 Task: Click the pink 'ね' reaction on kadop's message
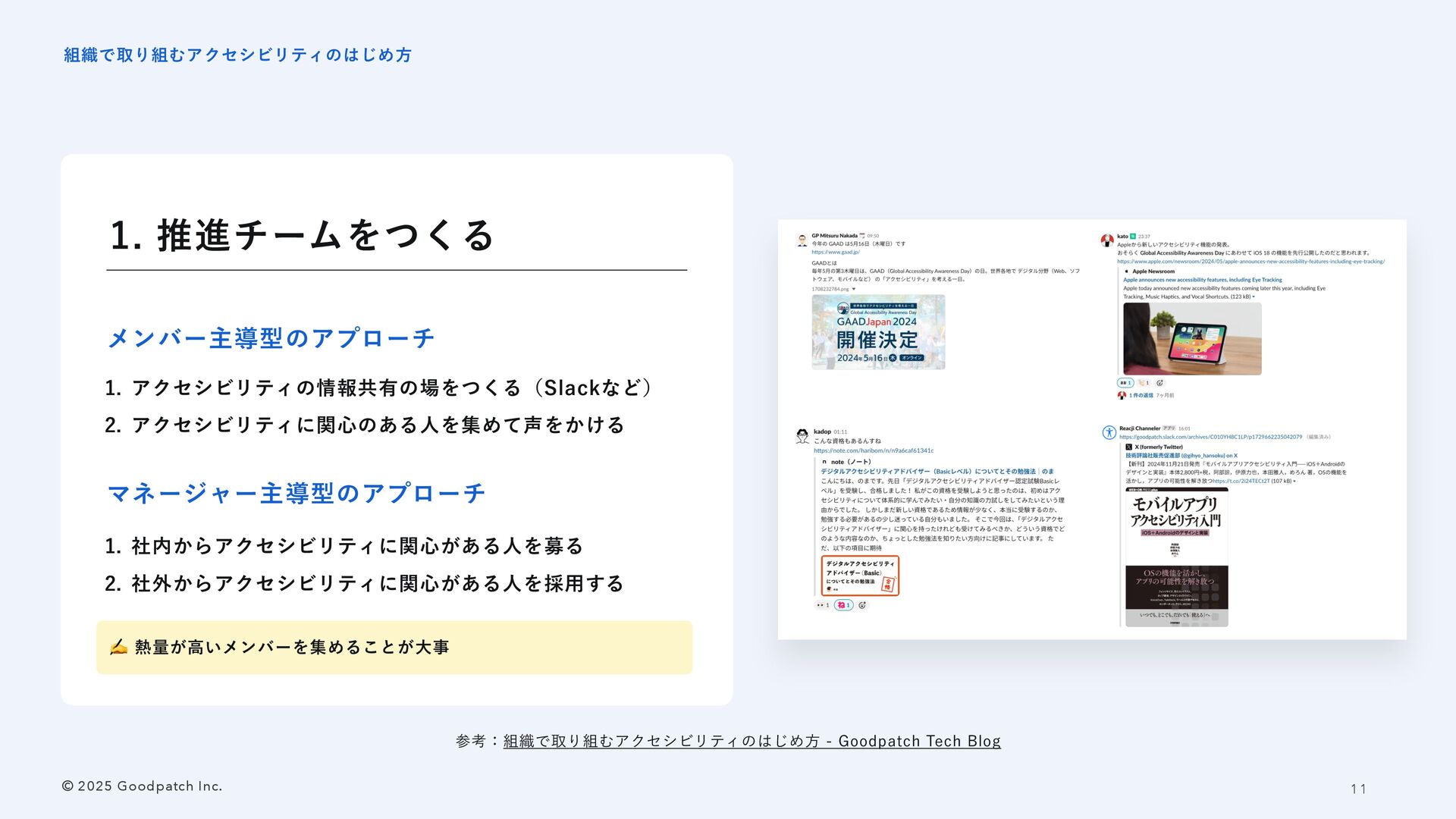coord(843,605)
